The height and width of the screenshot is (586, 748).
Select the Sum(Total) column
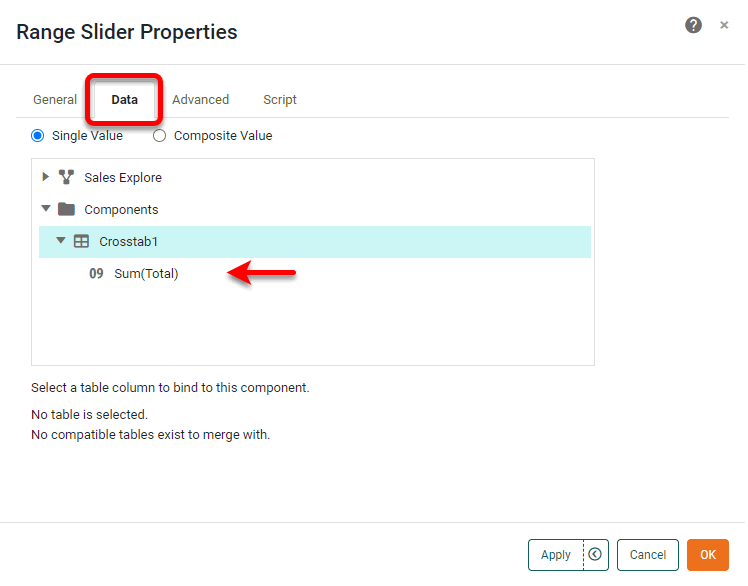coord(146,273)
